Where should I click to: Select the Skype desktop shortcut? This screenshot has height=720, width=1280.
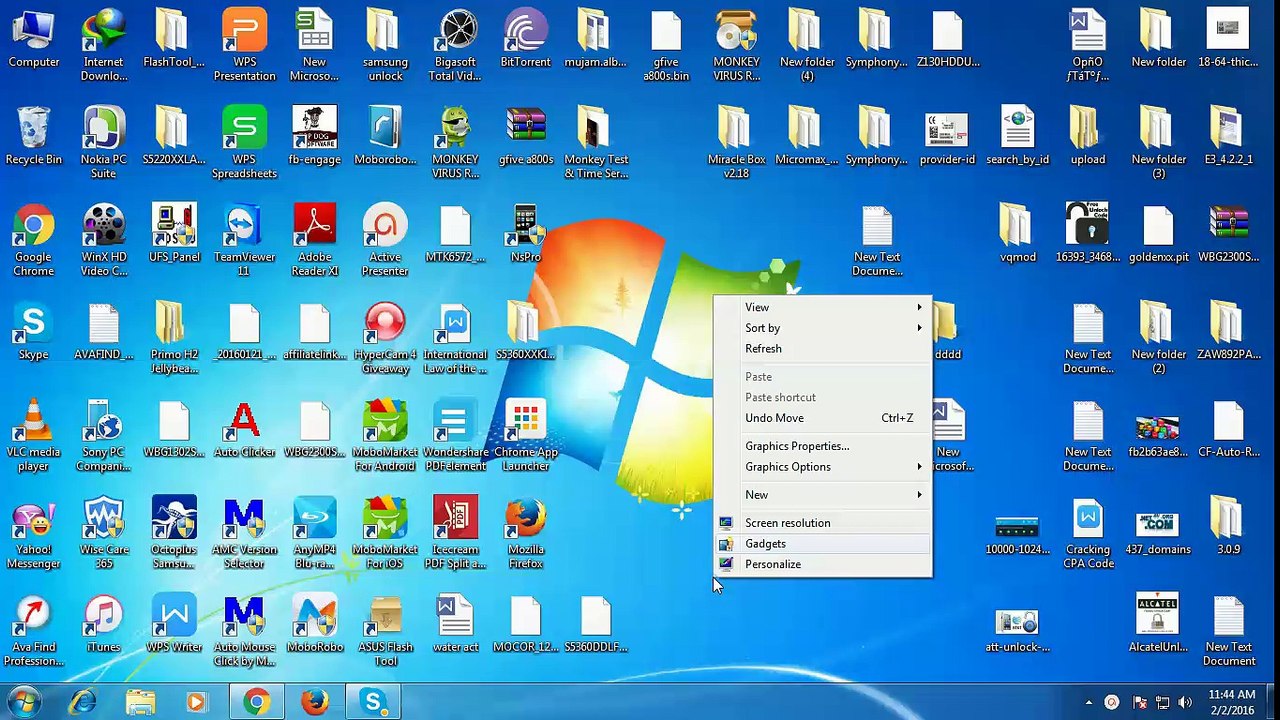coord(34,333)
